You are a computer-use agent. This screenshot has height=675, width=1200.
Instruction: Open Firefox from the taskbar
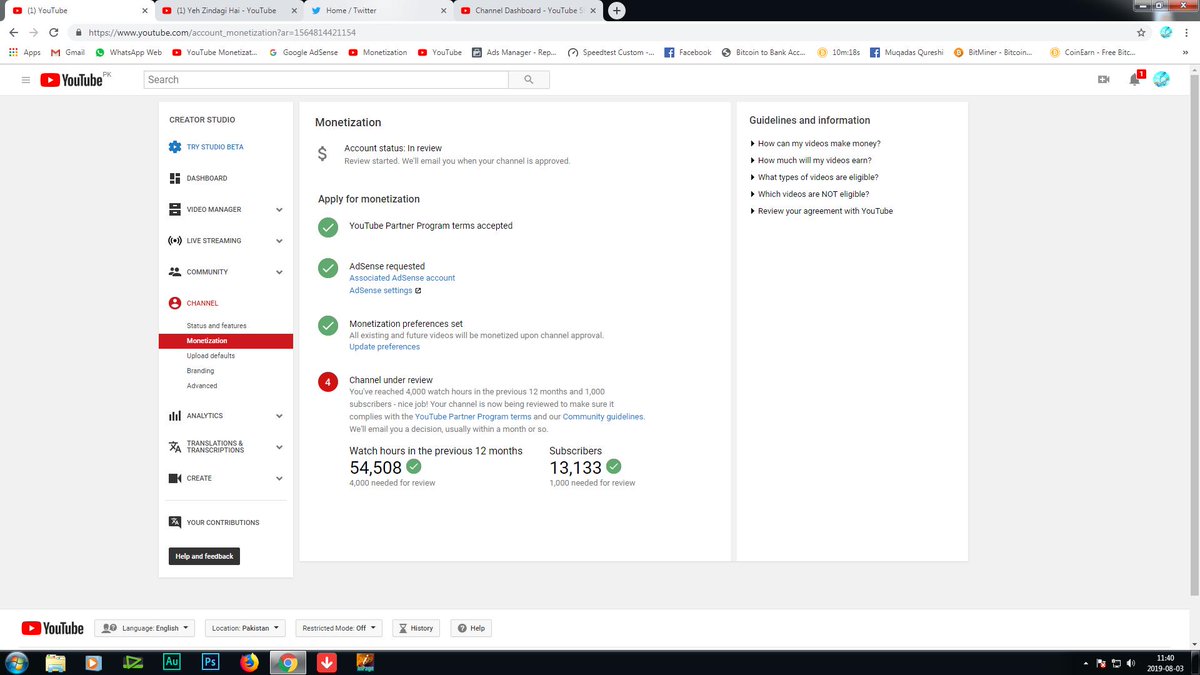(249, 662)
